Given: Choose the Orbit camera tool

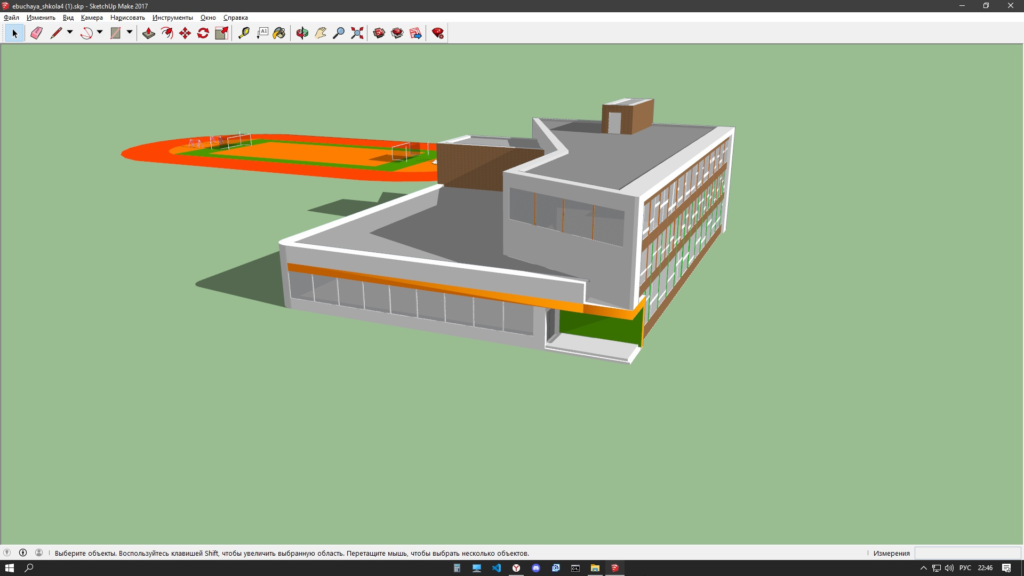Looking at the screenshot, I should pos(302,33).
